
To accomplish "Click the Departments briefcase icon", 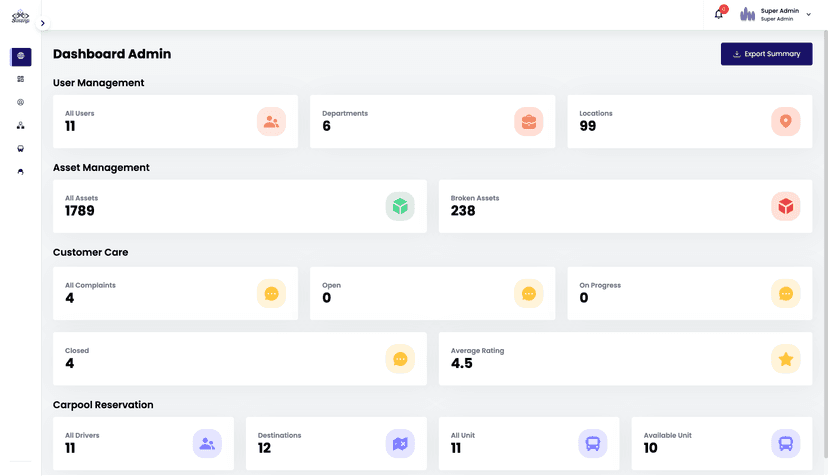I will pos(529,122).
